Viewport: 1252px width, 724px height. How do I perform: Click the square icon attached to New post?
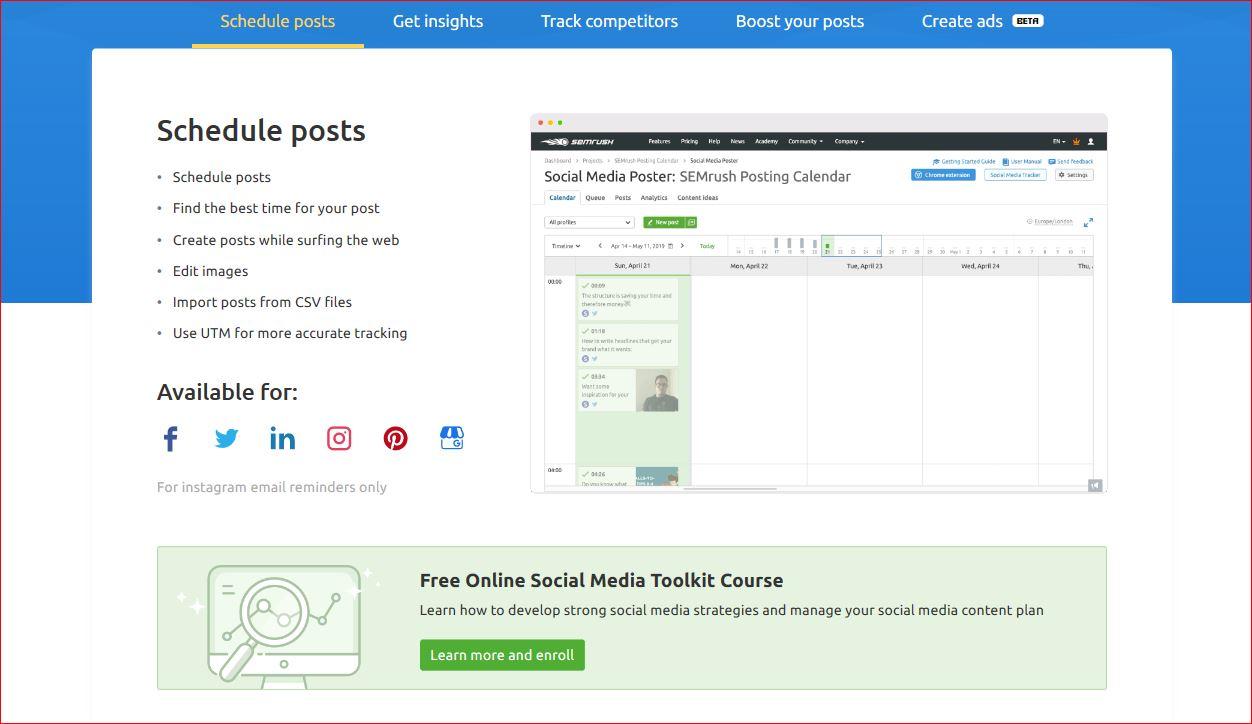click(692, 222)
